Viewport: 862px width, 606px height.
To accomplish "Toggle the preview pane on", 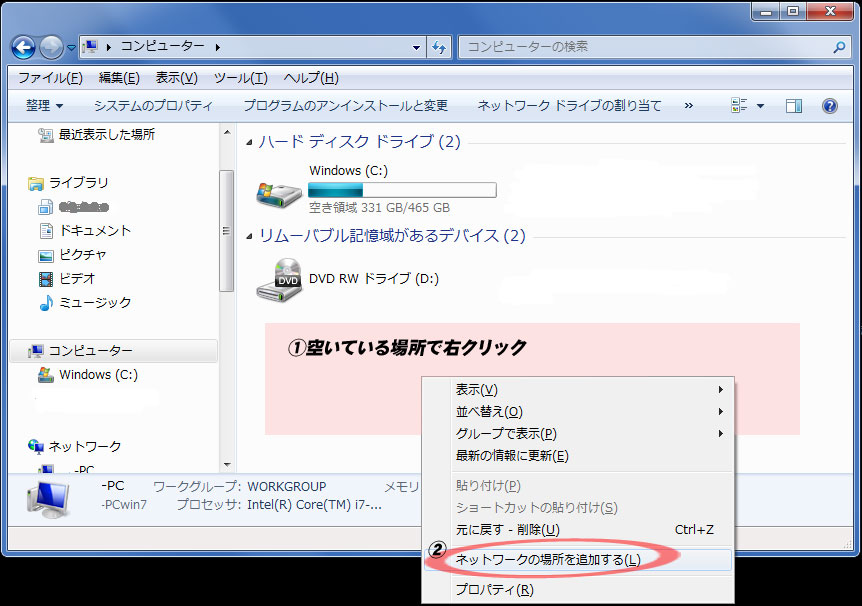I will tap(793, 104).
